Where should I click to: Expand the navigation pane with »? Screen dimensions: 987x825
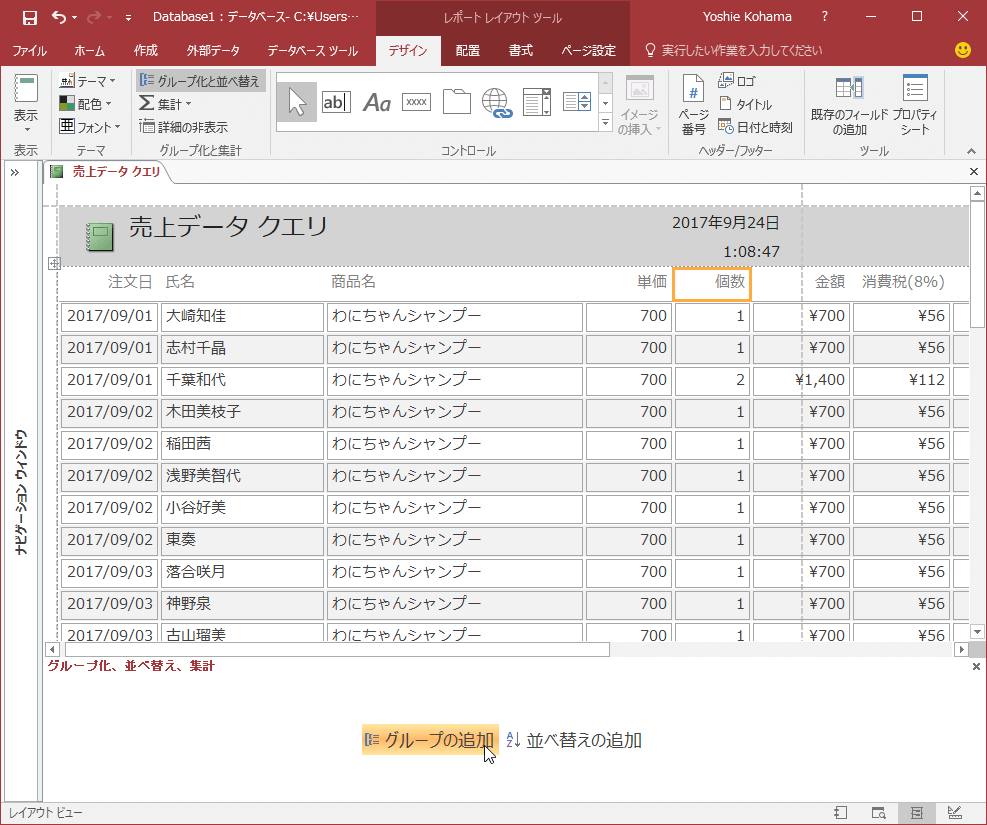click(14, 172)
